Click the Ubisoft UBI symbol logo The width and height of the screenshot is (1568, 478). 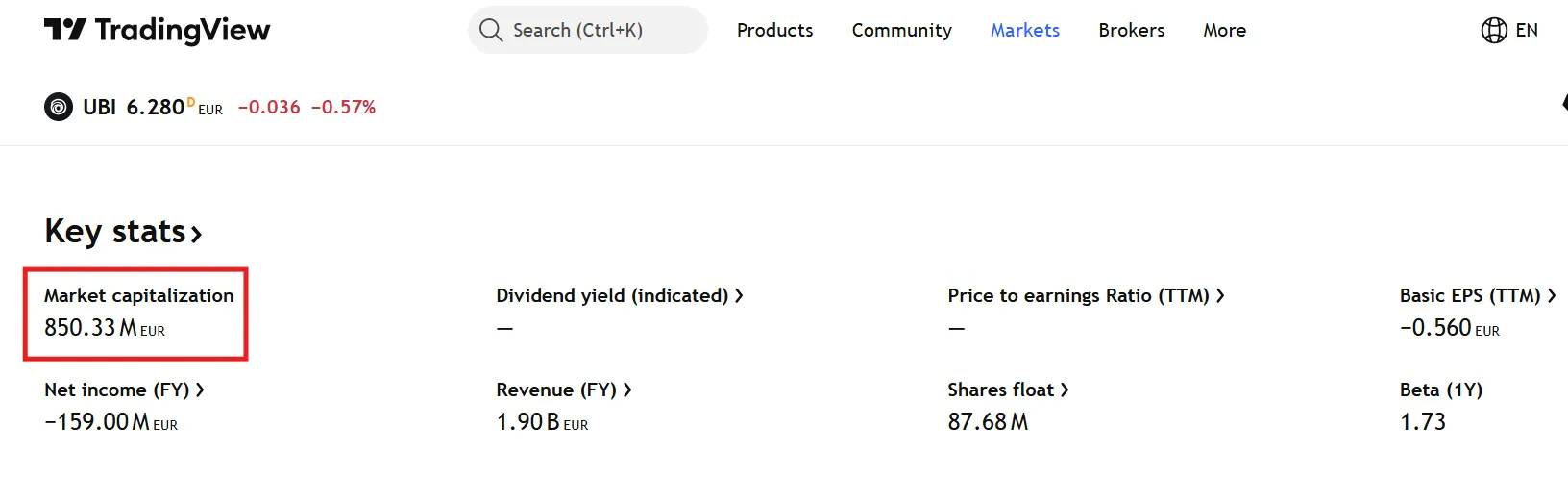[59, 107]
